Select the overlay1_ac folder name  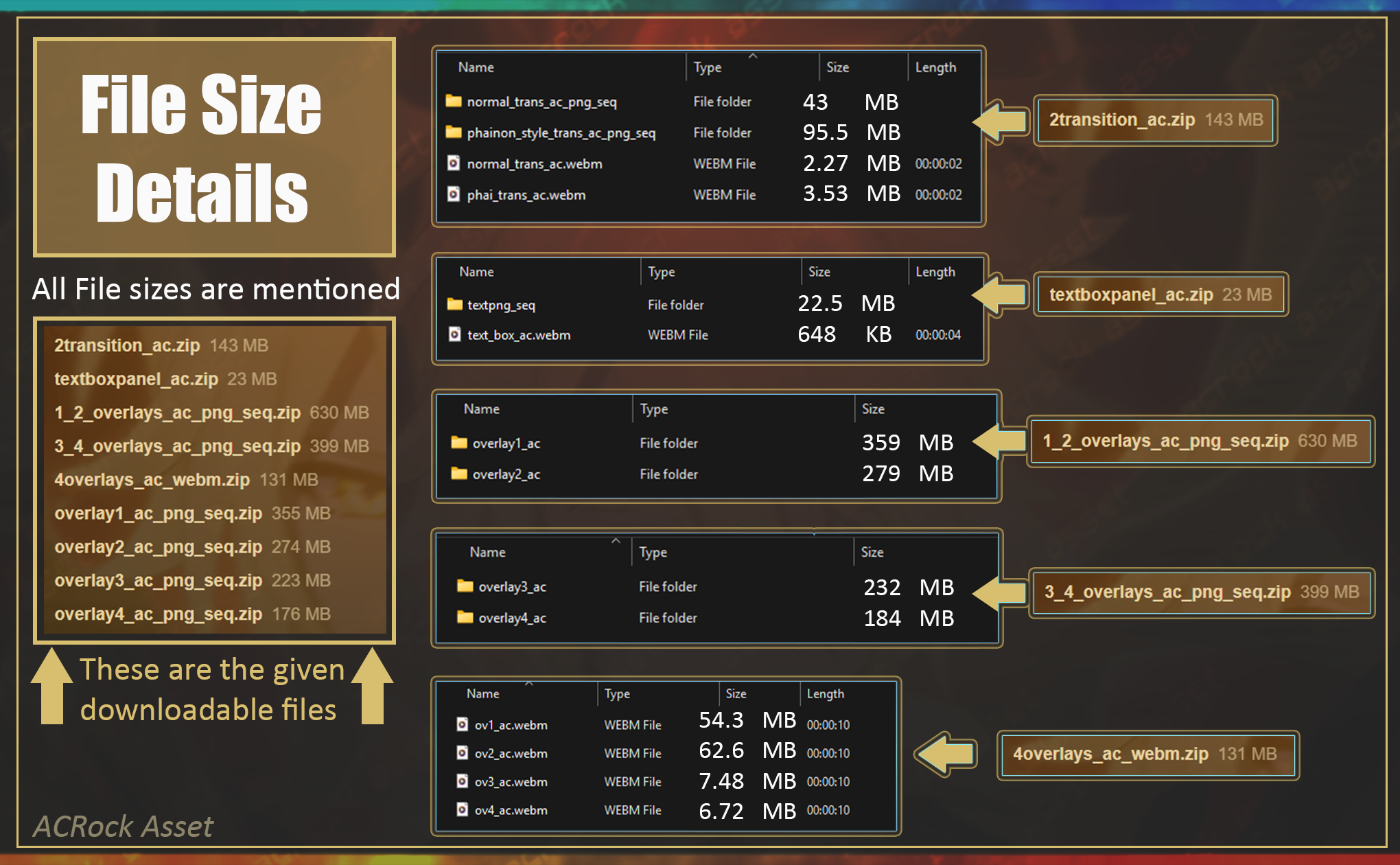pos(506,443)
